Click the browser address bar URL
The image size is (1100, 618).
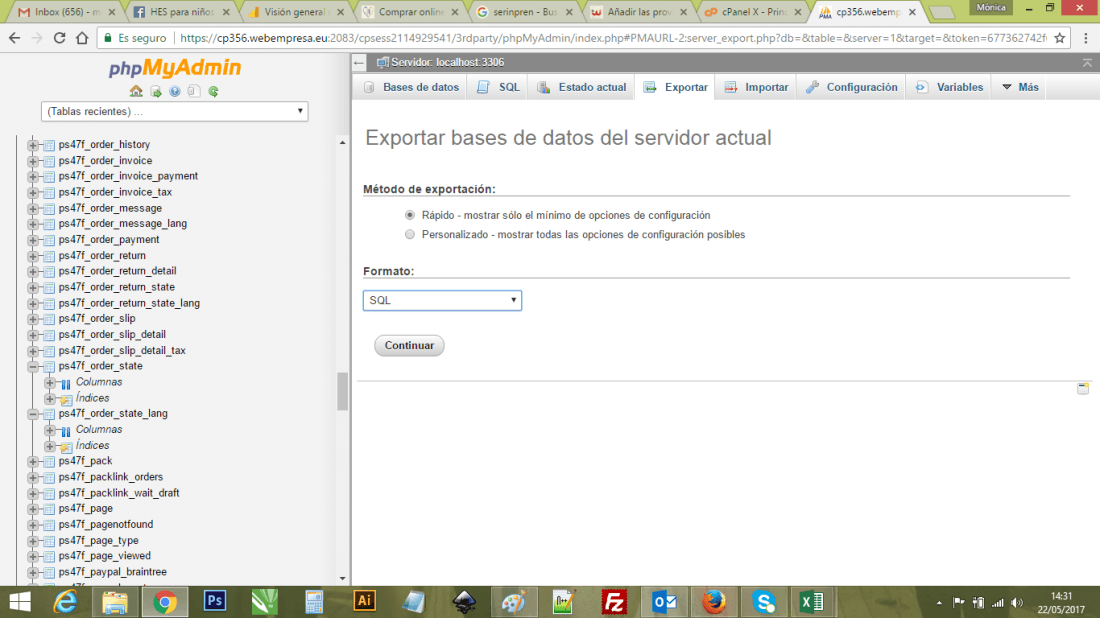[x=613, y=38]
